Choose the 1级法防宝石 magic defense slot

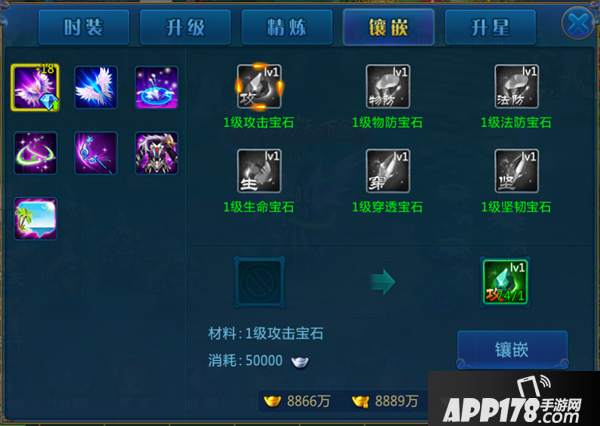coord(516,86)
